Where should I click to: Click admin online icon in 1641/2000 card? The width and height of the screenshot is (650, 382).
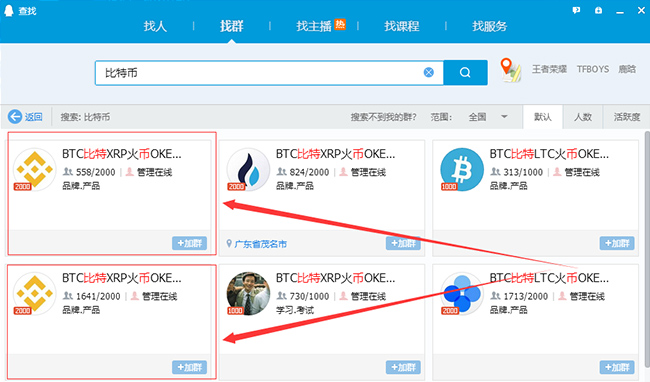tap(135, 296)
